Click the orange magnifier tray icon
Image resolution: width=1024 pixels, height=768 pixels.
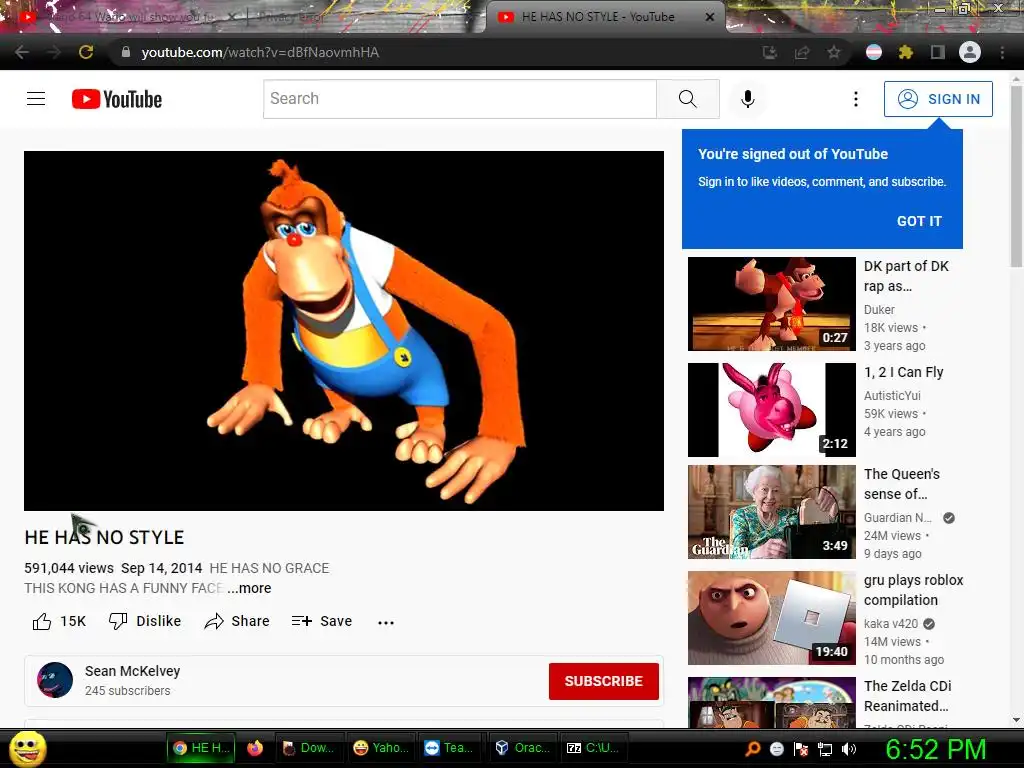[x=752, y=749]
